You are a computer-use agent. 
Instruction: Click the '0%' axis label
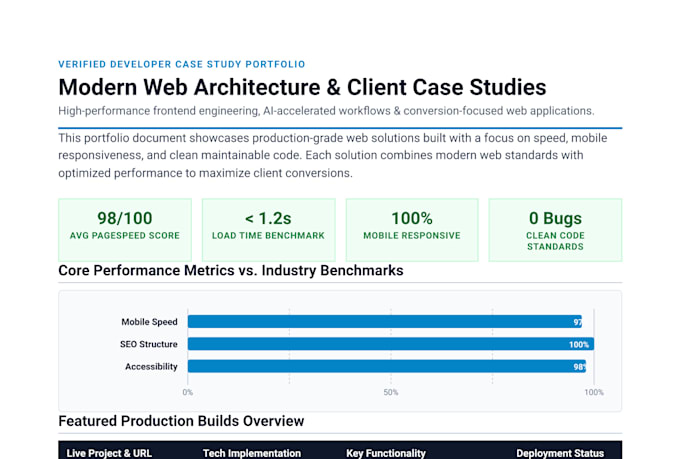coord(188,392)
